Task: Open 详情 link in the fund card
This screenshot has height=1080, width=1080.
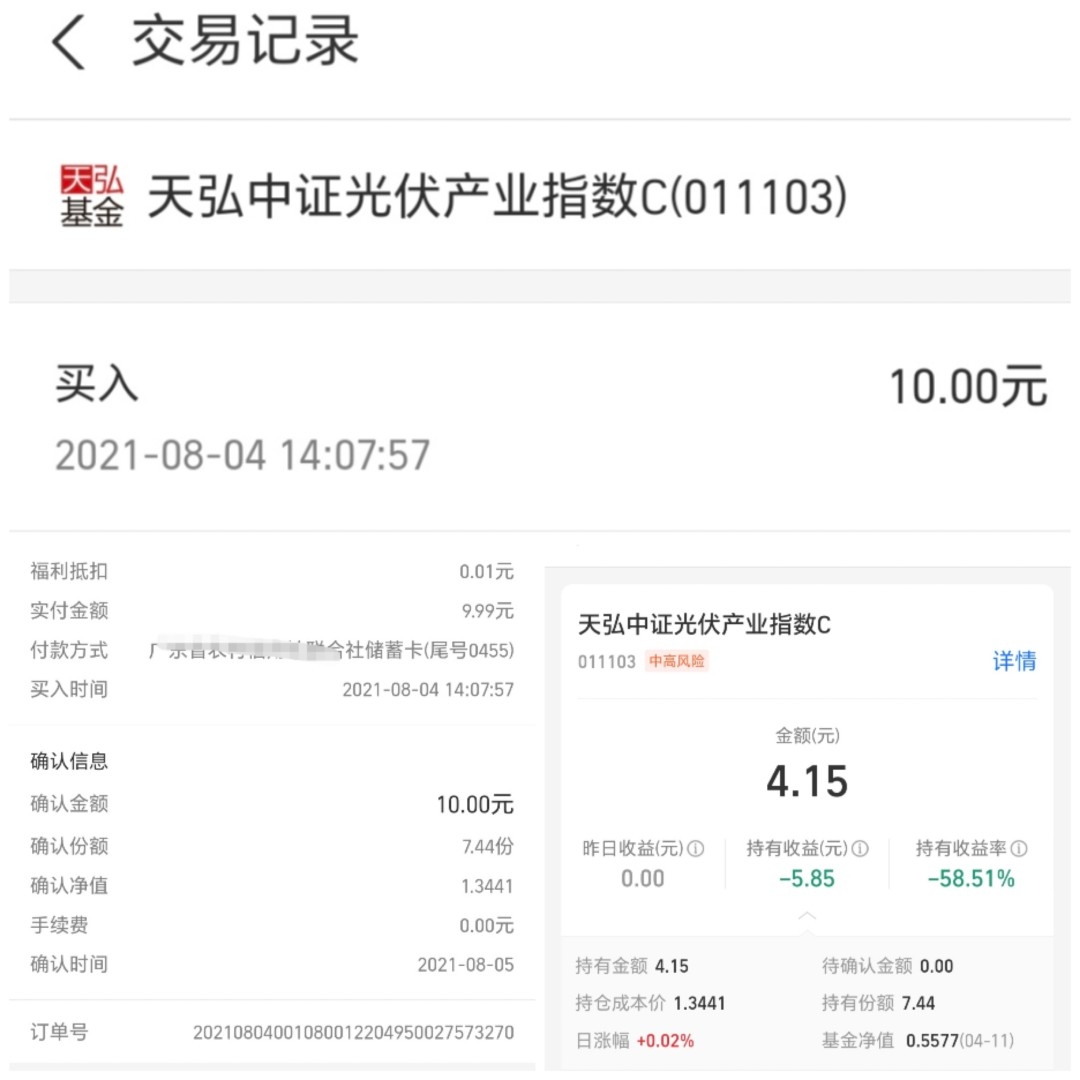Action: 1014,661
